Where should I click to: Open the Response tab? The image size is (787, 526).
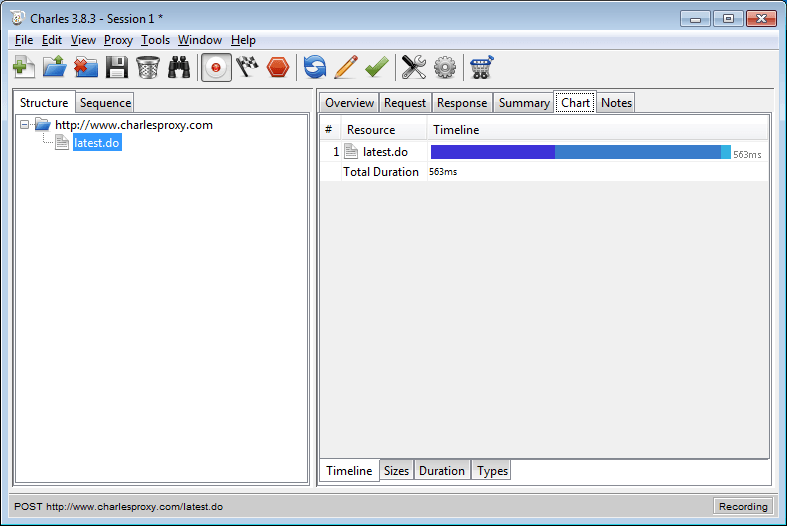click(462, 103)
